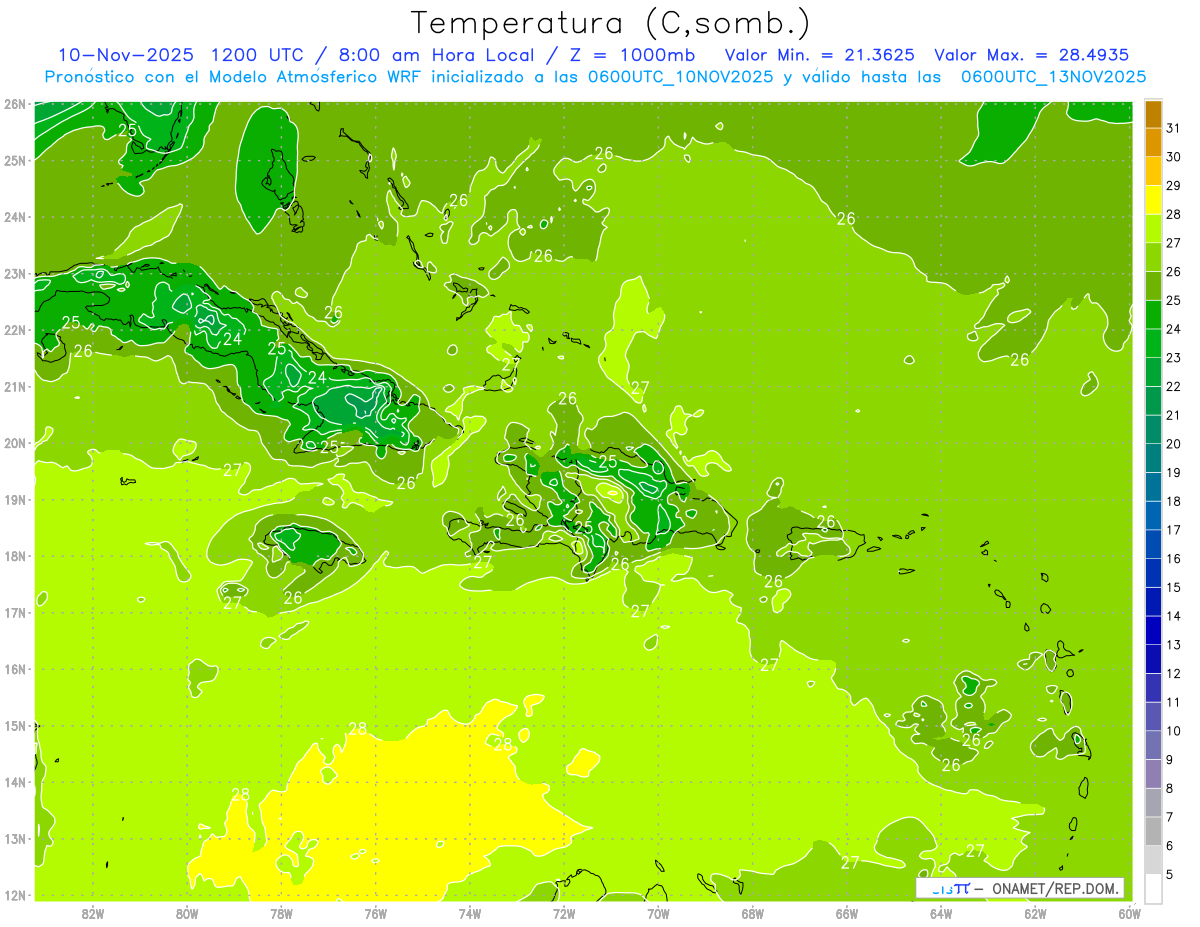Click color scale label 10
The height and width of the screenshot is (927, 1200).
pyautogui.click(x=1174, y=731)
